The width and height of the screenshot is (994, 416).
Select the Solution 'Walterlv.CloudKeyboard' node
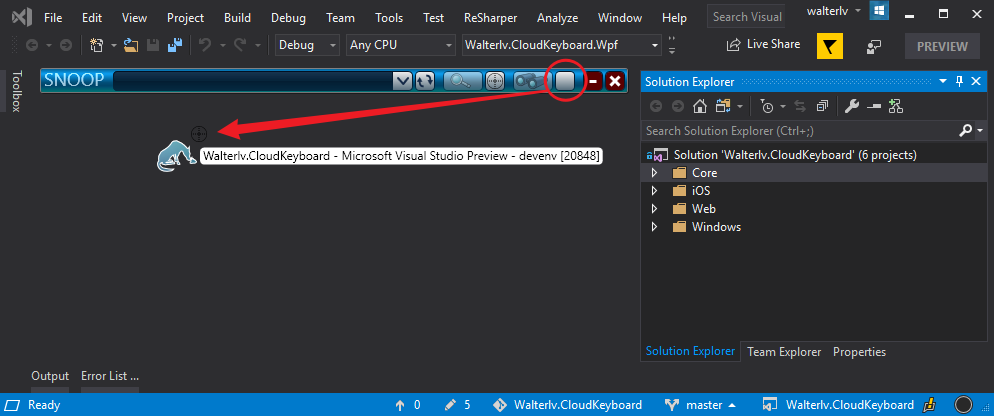coord(795,155)
